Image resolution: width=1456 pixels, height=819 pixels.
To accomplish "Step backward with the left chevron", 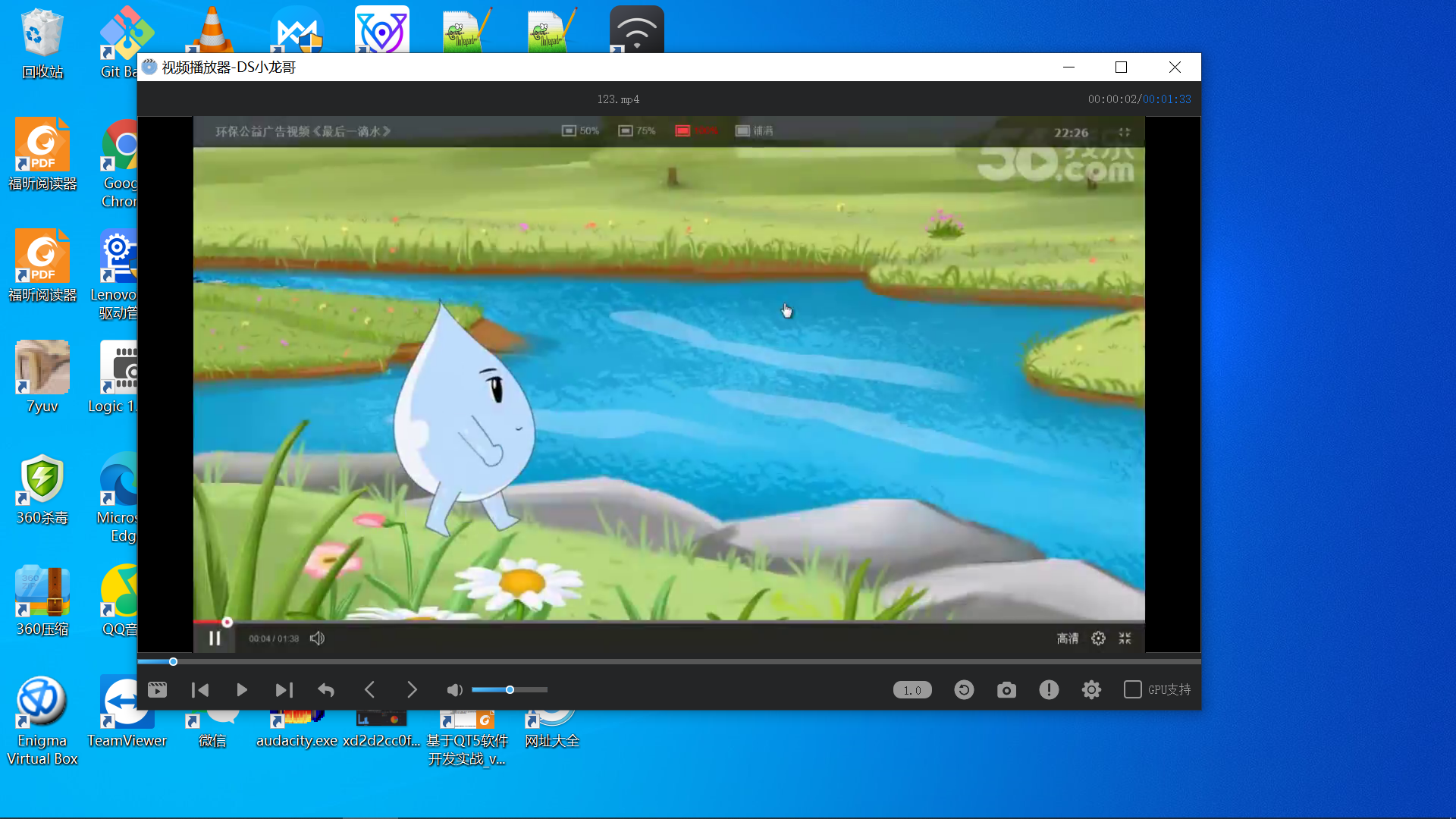I will (x=369, y=689).
